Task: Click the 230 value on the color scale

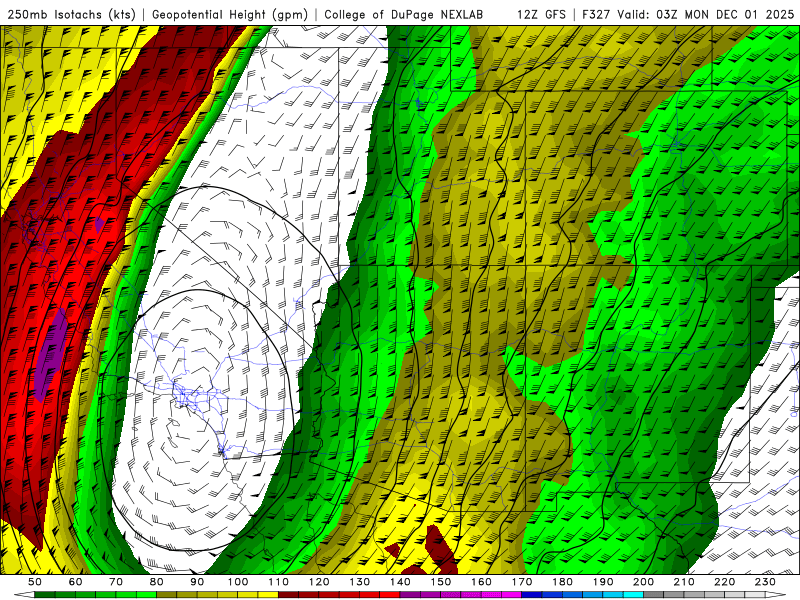Action: (x=765, y=582)
